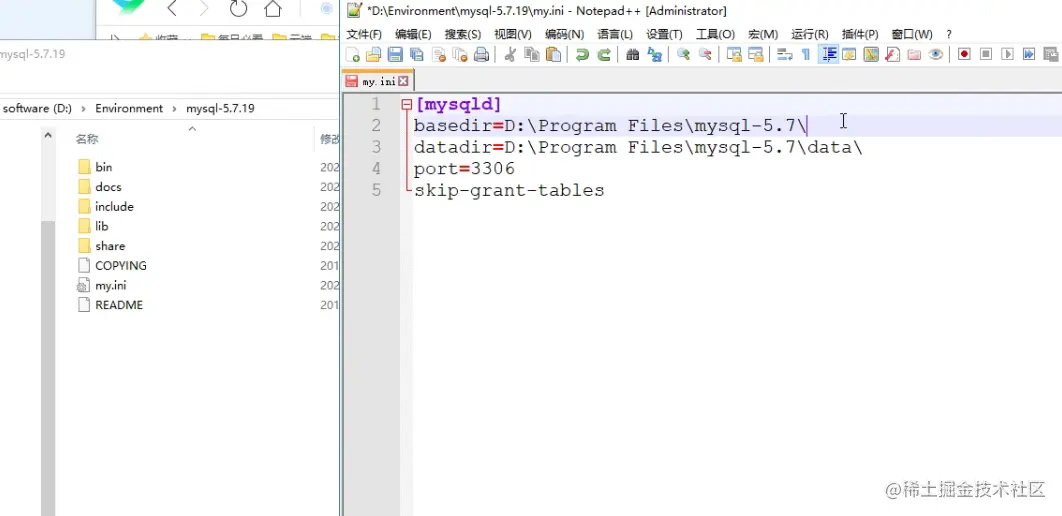Undo the last edit with green arrow
The height and width of the screenshot is (516, 1062).
582,55
